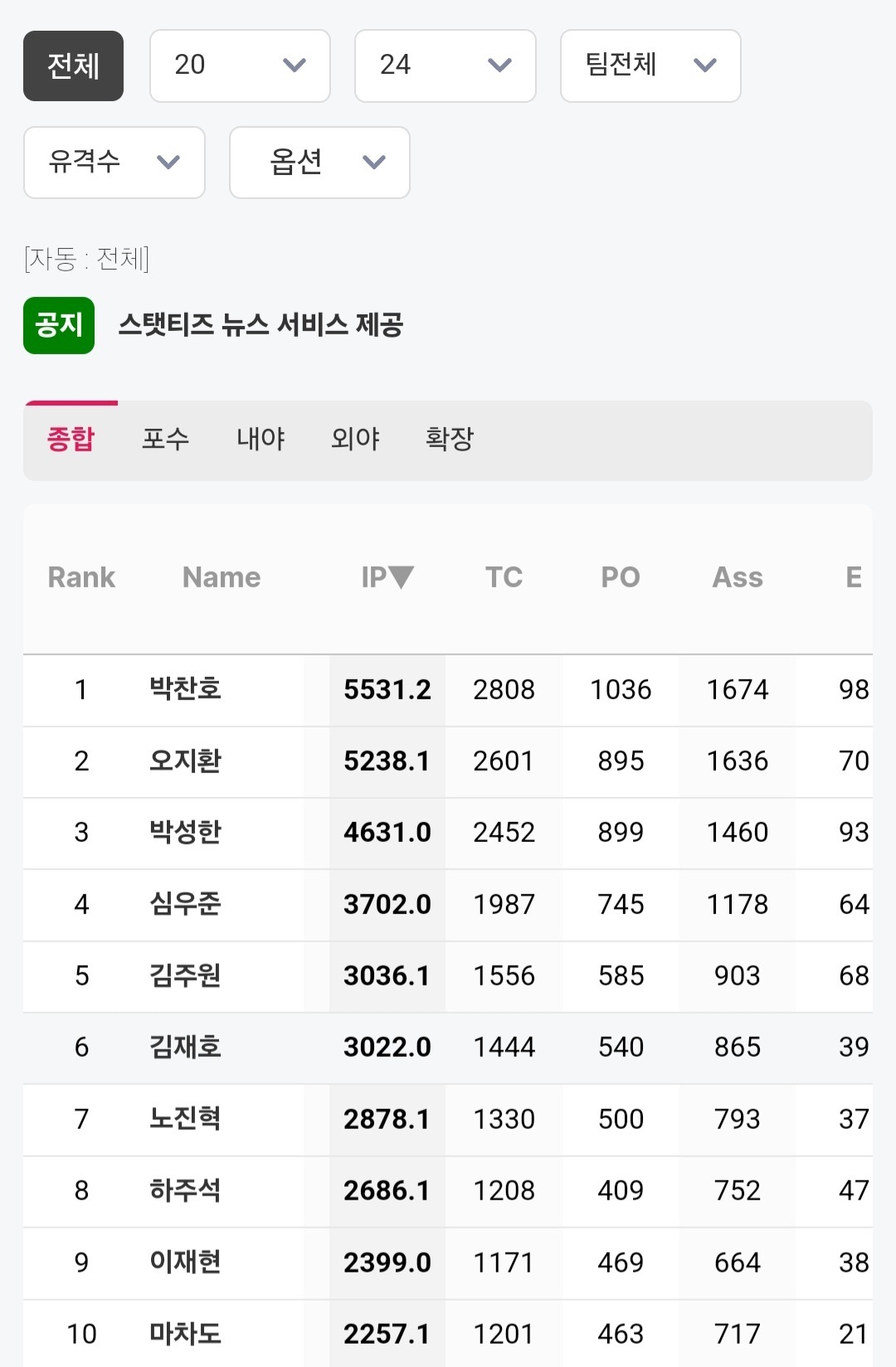Viewport: 896px width, 1367px height.
Task: Open the 20 year dropdown
Action: 240,66
